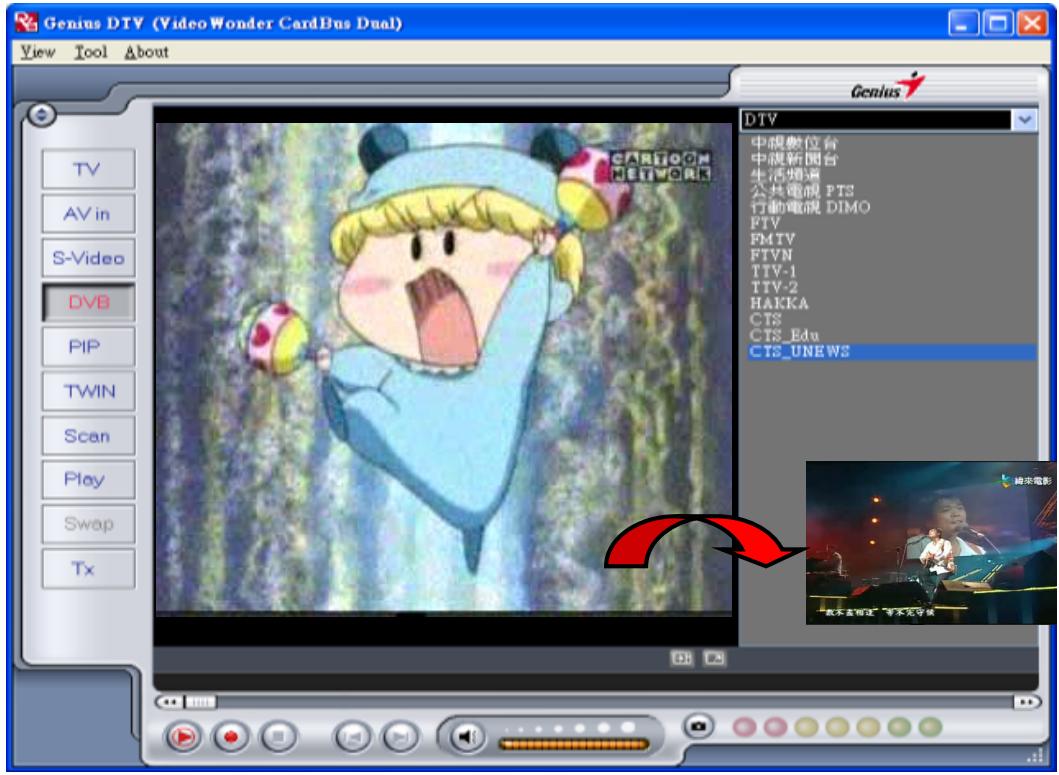
Task: Select channel 中視新聞台
Action: tap(794, 159)
